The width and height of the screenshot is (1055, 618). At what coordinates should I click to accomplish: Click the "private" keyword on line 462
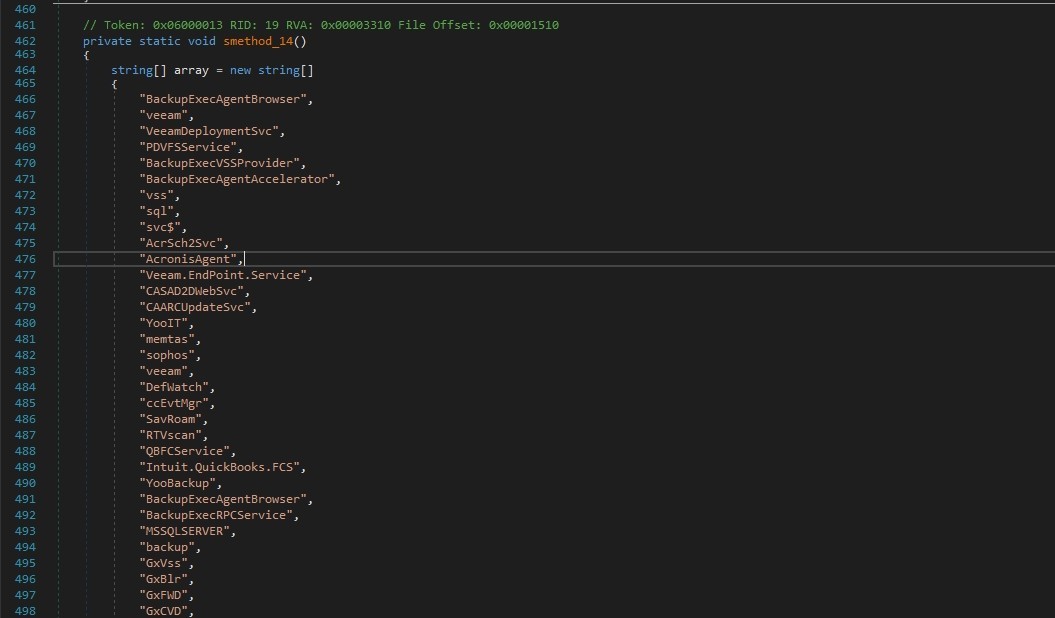(107, 41)
